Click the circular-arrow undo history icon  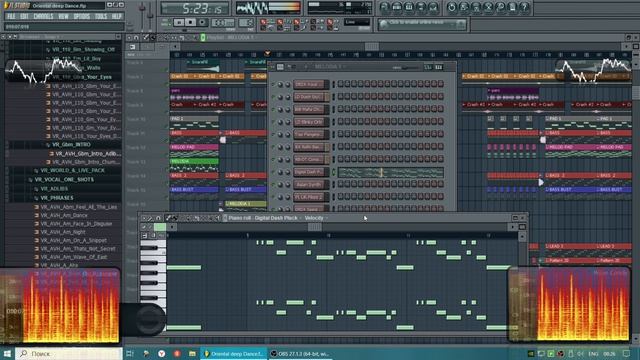coord(451,7)
